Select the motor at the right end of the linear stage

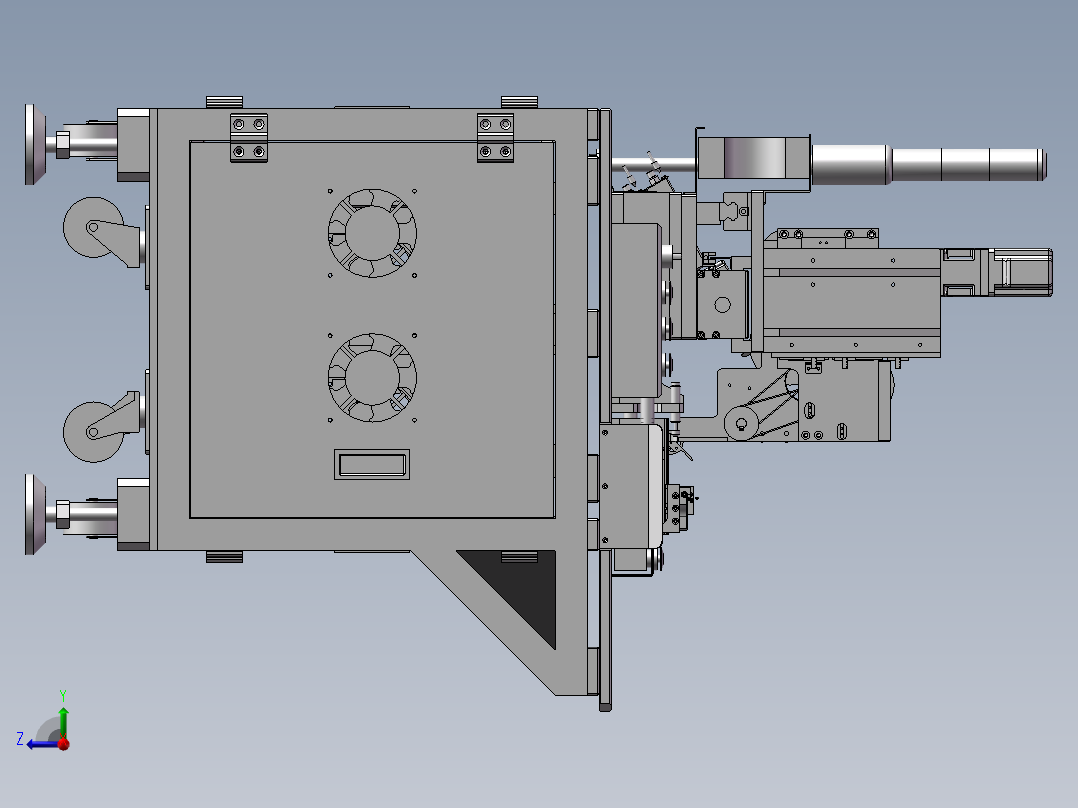pos(1021,272)
